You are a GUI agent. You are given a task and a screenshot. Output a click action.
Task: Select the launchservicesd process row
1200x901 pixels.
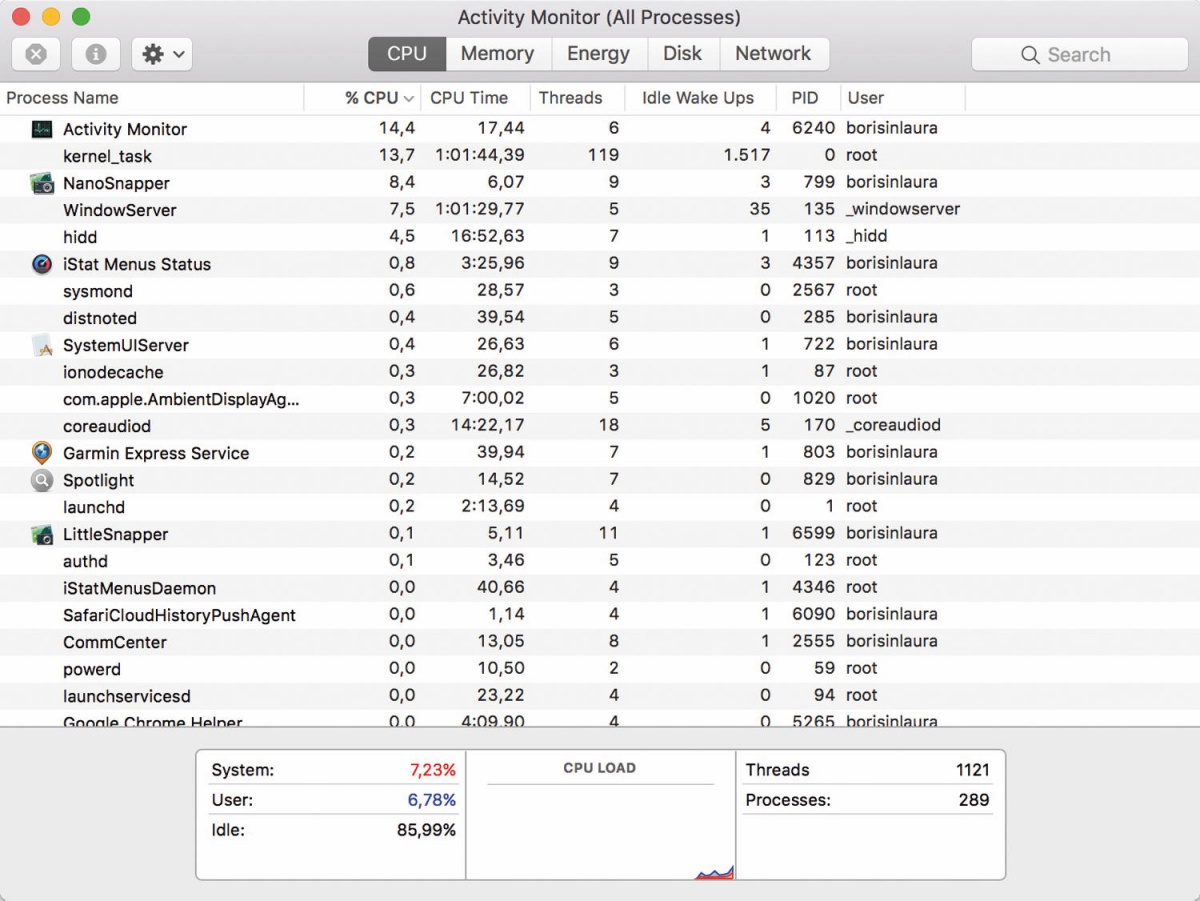(x=600, y=696)
